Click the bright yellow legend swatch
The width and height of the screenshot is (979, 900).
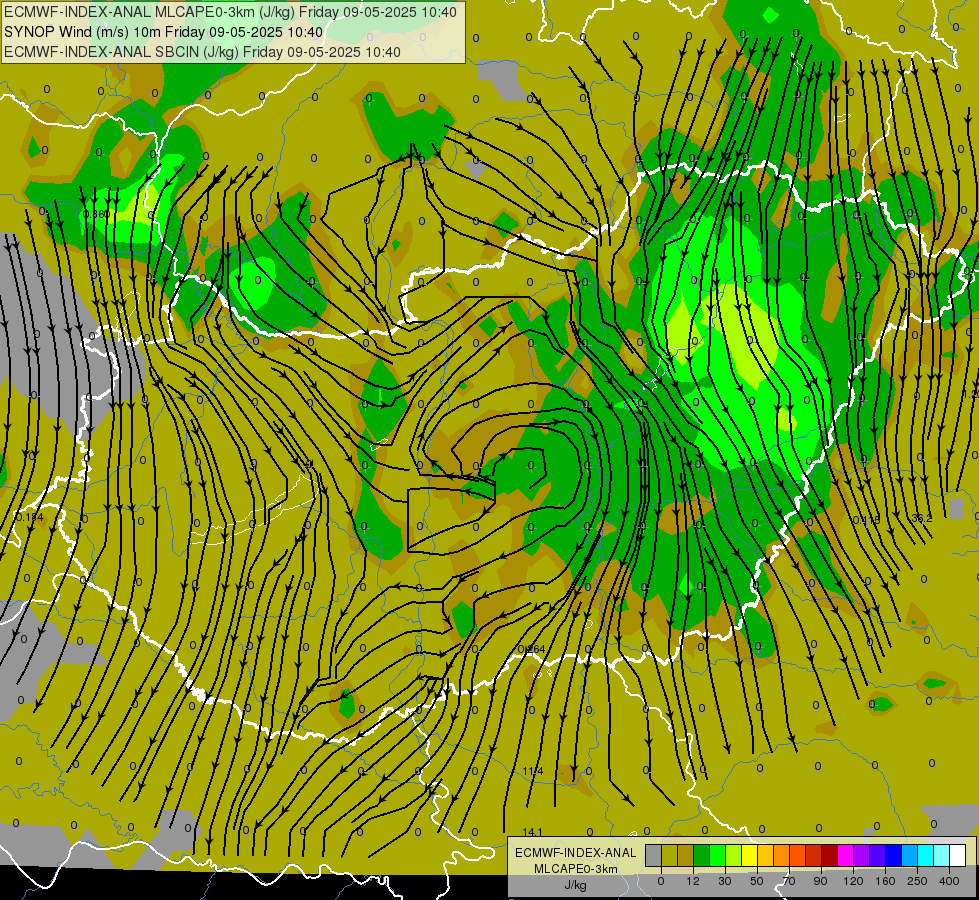[x=750, y=855]
